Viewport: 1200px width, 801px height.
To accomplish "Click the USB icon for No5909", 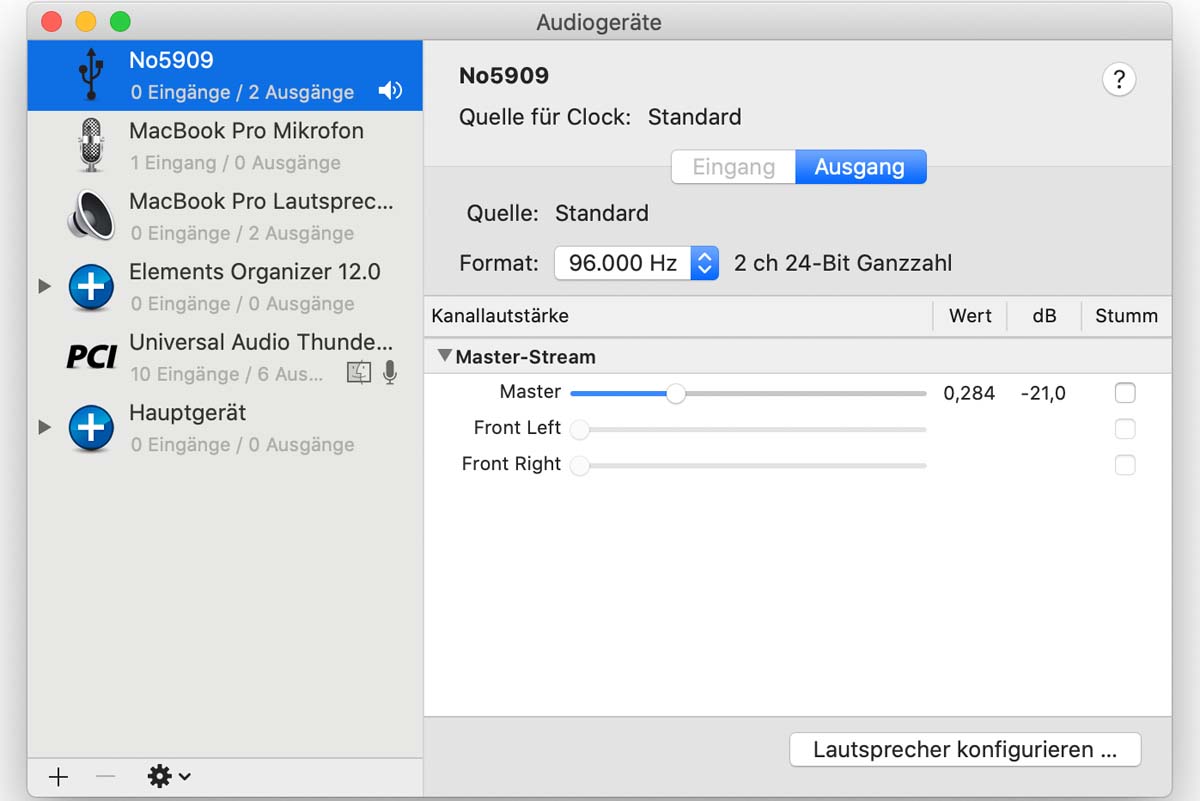I will (91, 76).
